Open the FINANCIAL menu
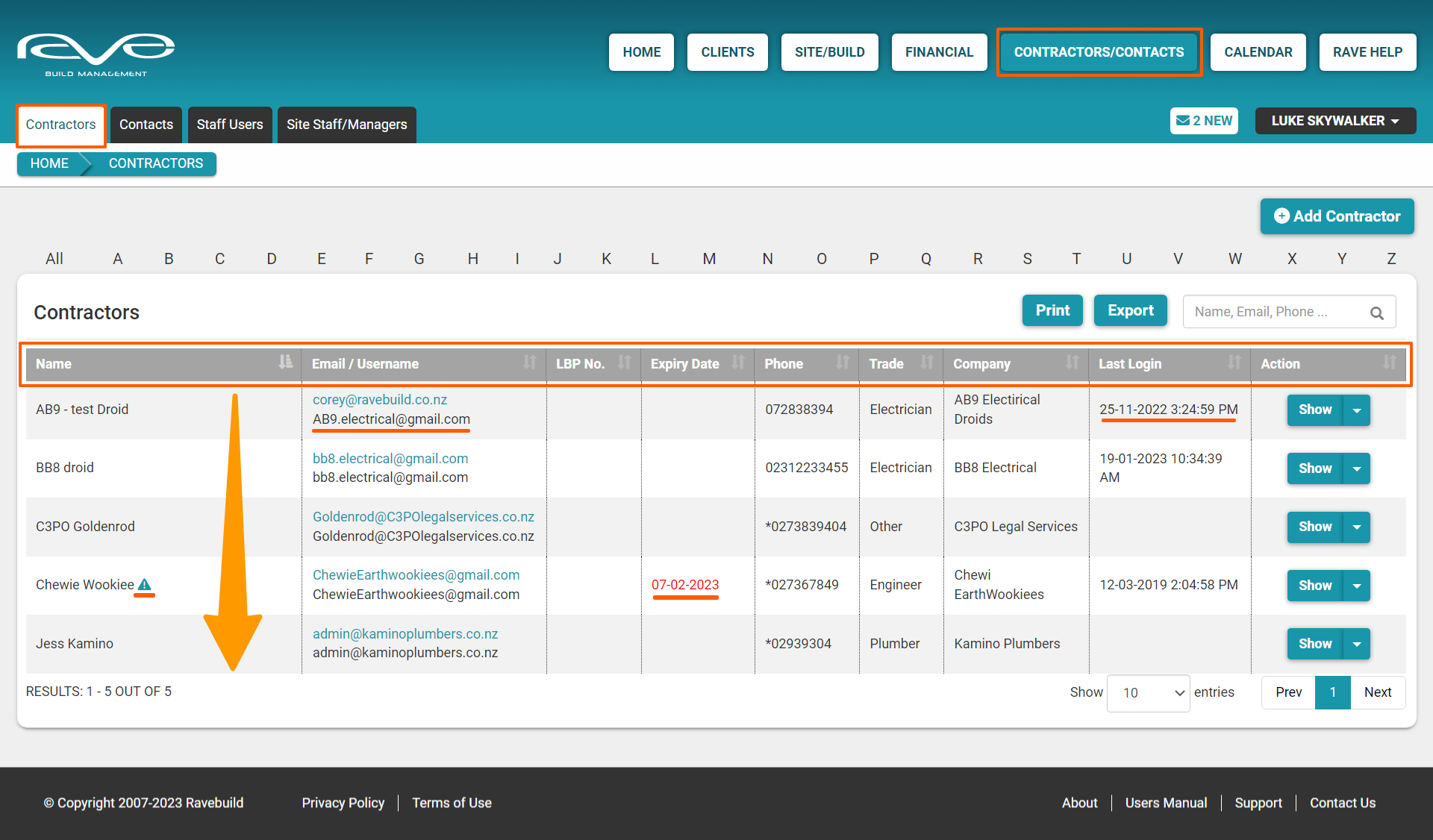This screenshot has height=840, width=1433. tap(939, 52)
